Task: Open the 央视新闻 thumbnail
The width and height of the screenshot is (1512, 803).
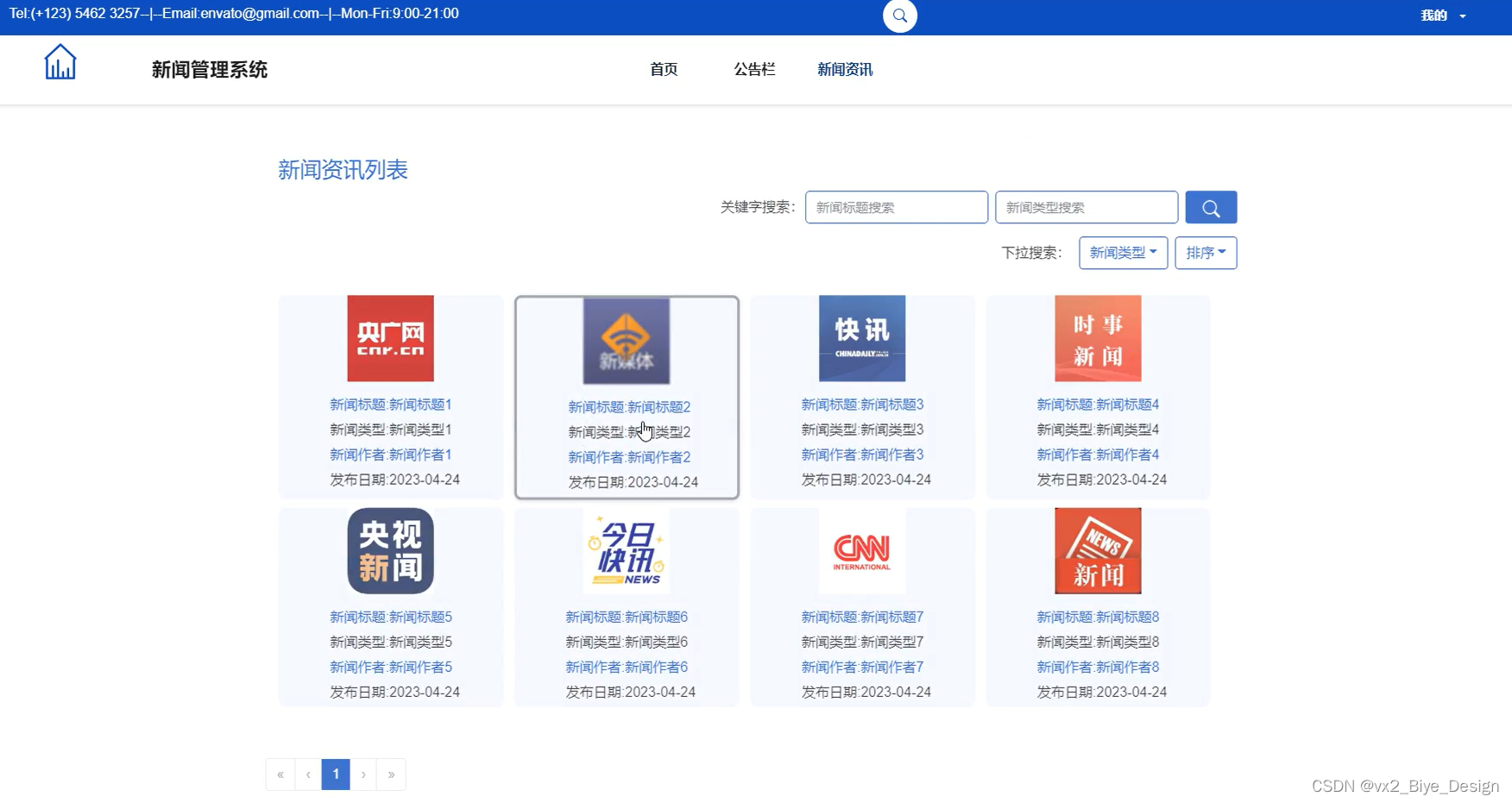Action: pyautogui.click(x=391, y=550)
